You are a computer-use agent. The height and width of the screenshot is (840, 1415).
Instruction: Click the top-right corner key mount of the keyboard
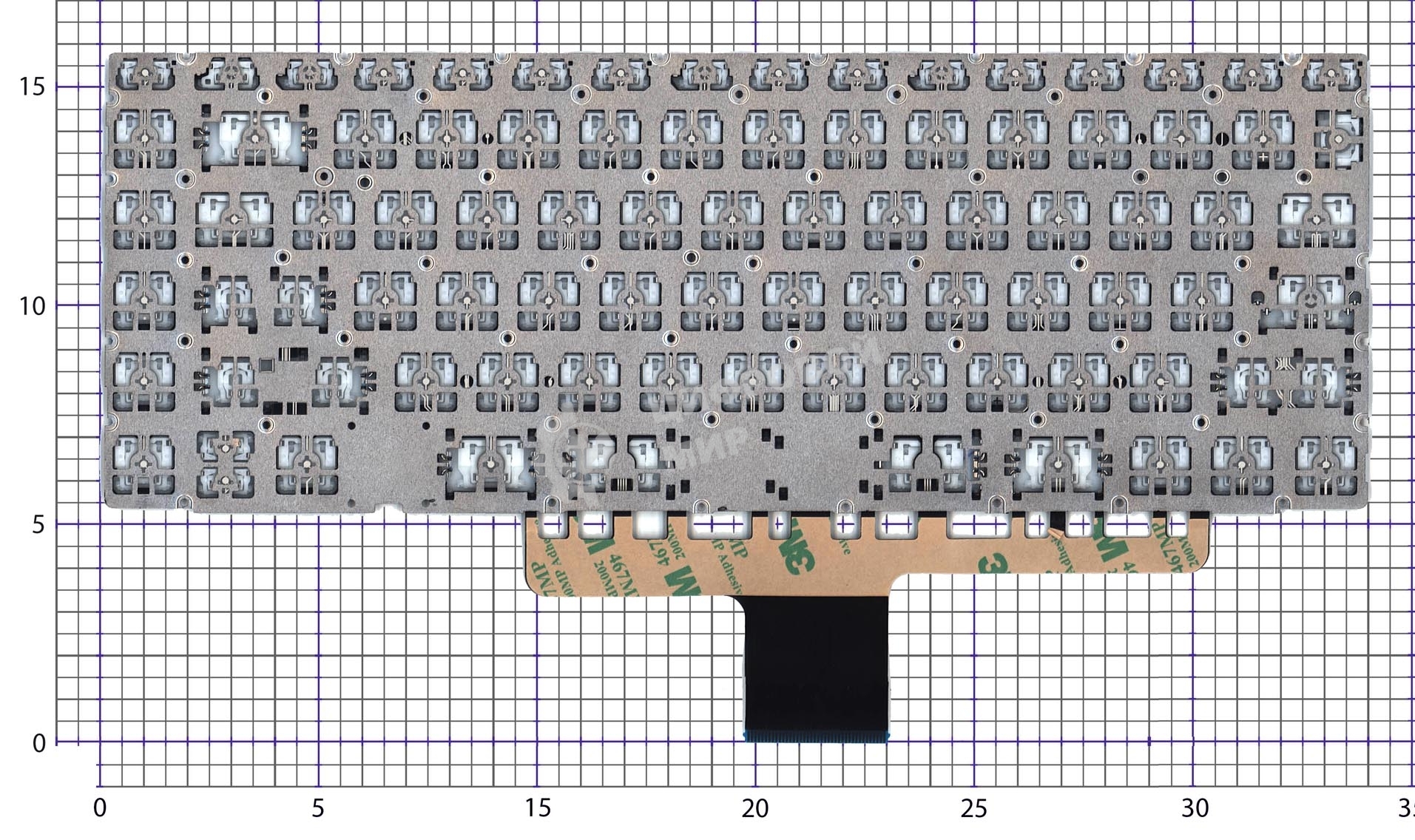coord(1331,74)
